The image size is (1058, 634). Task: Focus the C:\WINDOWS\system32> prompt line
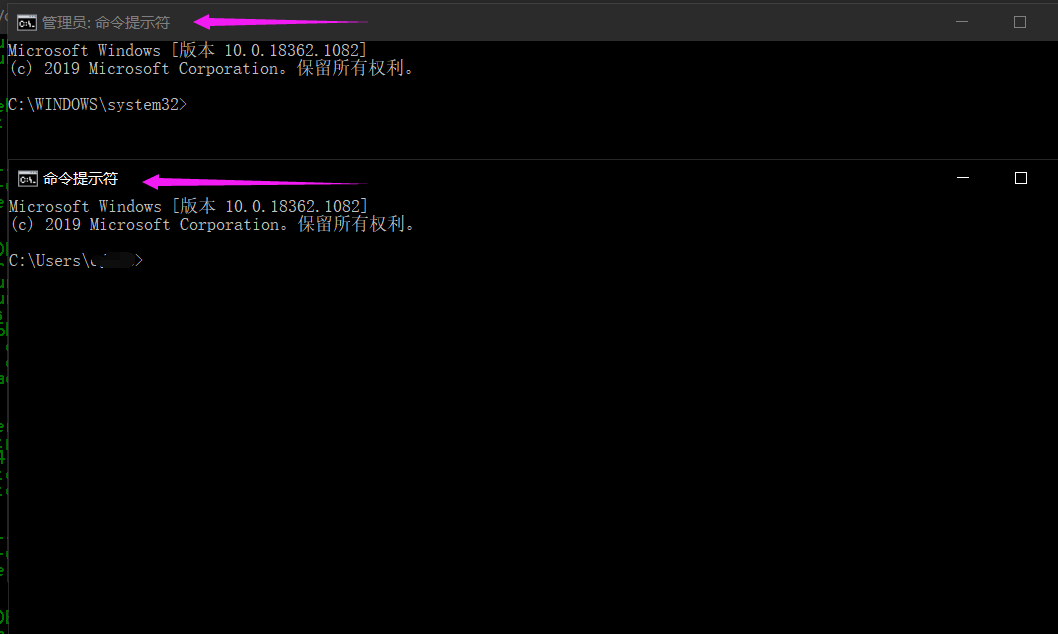click(x=96, y=104)
